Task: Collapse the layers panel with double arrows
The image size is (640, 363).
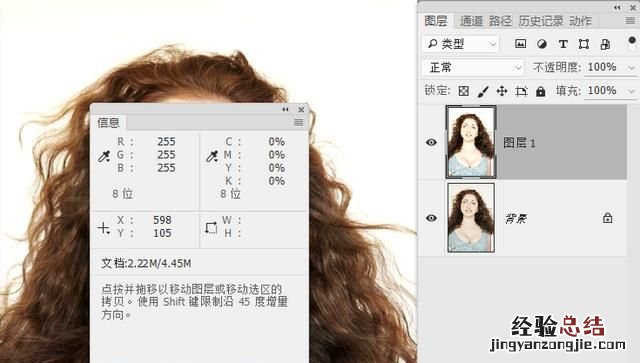Action: (x=617, y=7)
